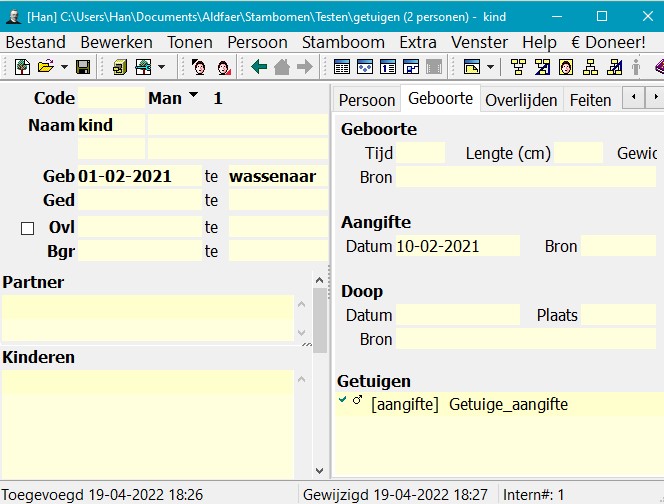The width and height of the screenshot is (664, 504).
Task: Go back with the green left arrow
Action: 260,67
